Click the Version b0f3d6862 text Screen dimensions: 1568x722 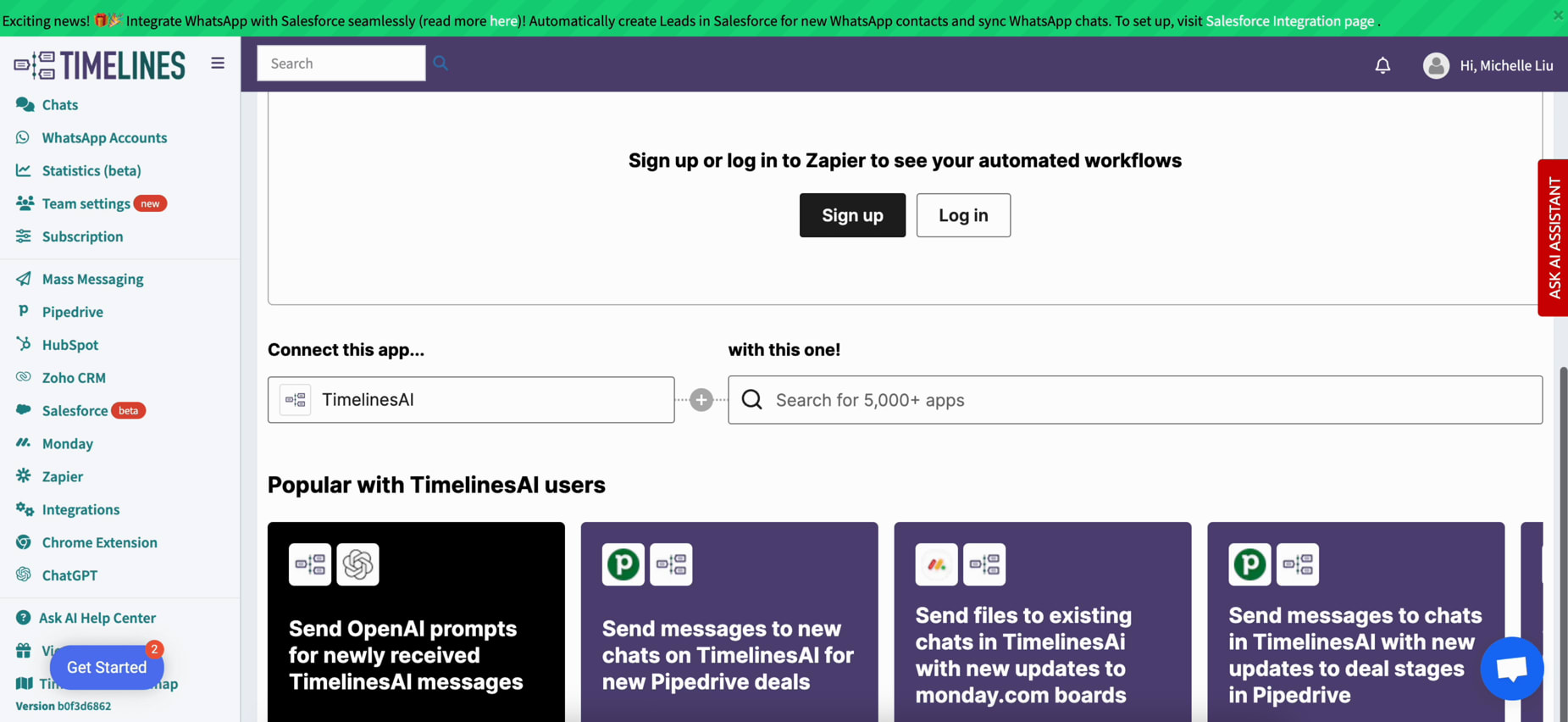tap(63, 707)
